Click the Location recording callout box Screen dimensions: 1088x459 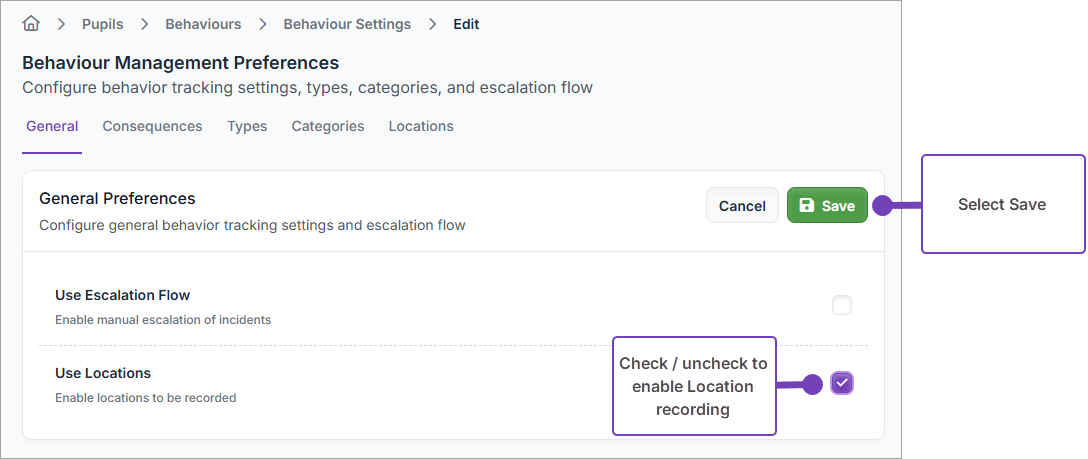click(x=694, y=386)
